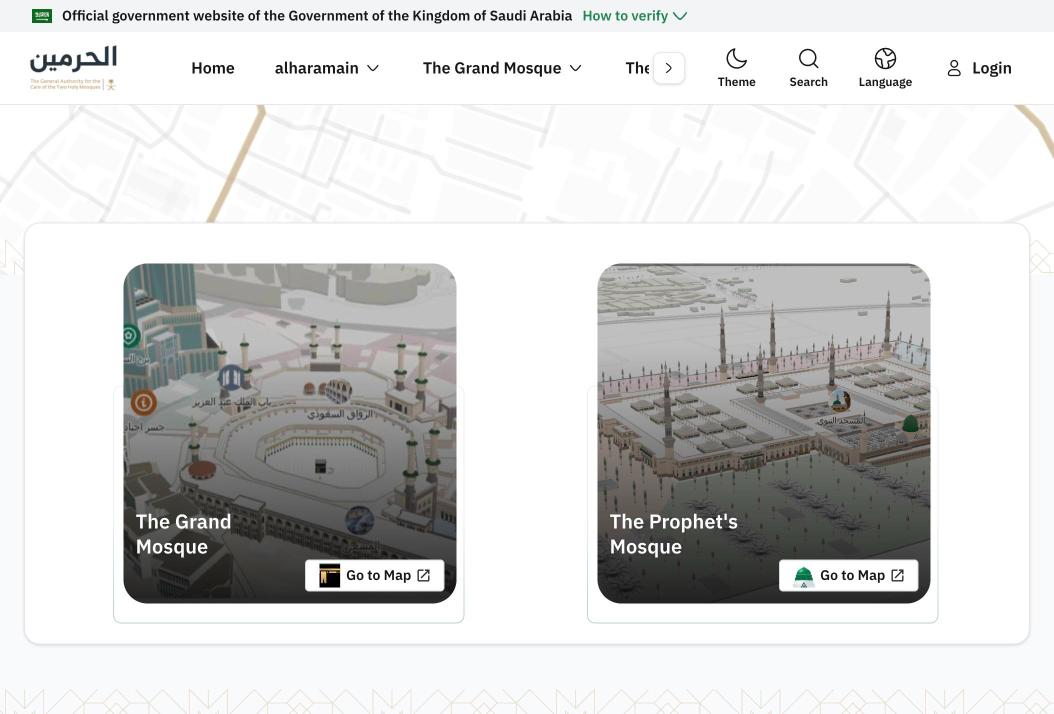Viewport: 1054px width, 714px height.
Task: Click the Login user icon
Action: 954,68
